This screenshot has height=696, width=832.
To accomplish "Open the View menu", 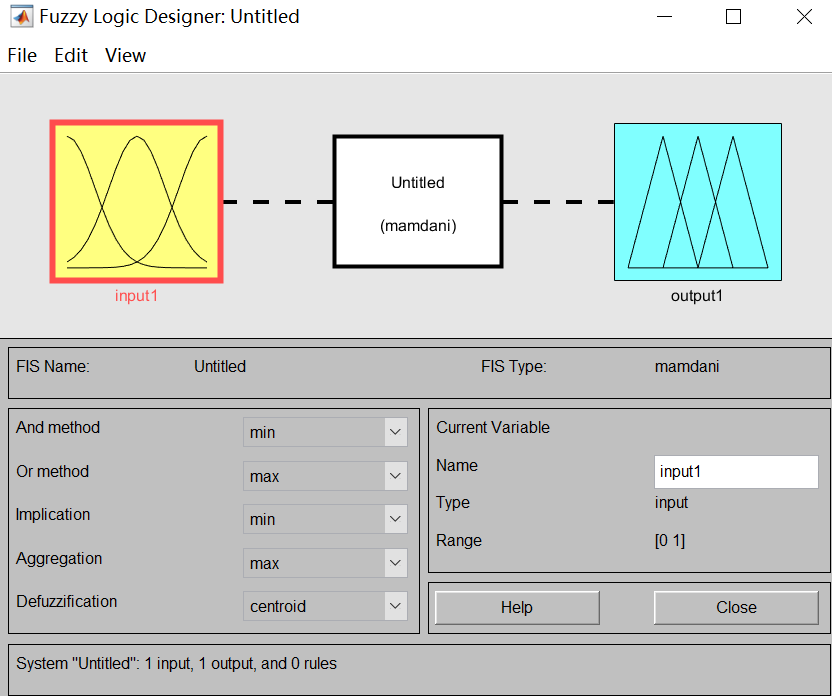I will coord(124,55).
